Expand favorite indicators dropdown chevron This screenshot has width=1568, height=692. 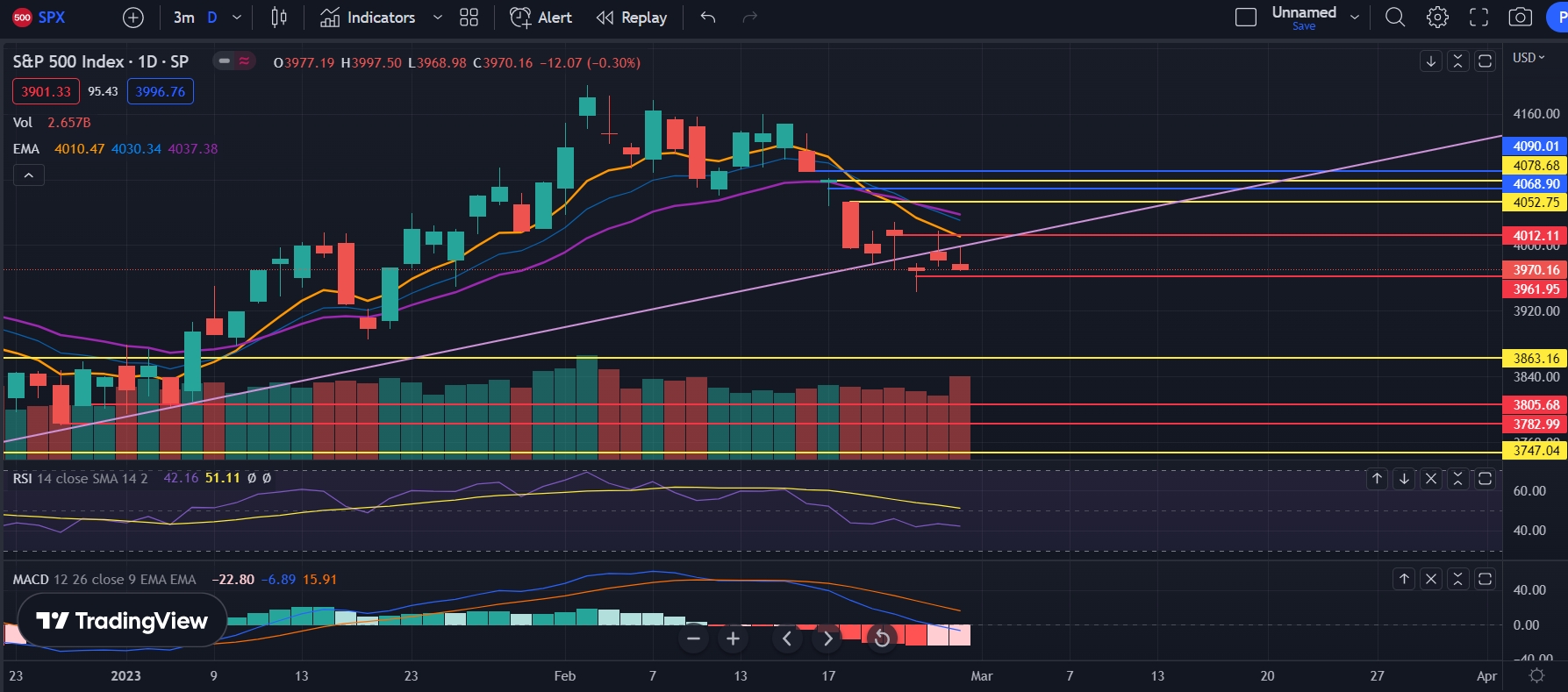[438, 18]
